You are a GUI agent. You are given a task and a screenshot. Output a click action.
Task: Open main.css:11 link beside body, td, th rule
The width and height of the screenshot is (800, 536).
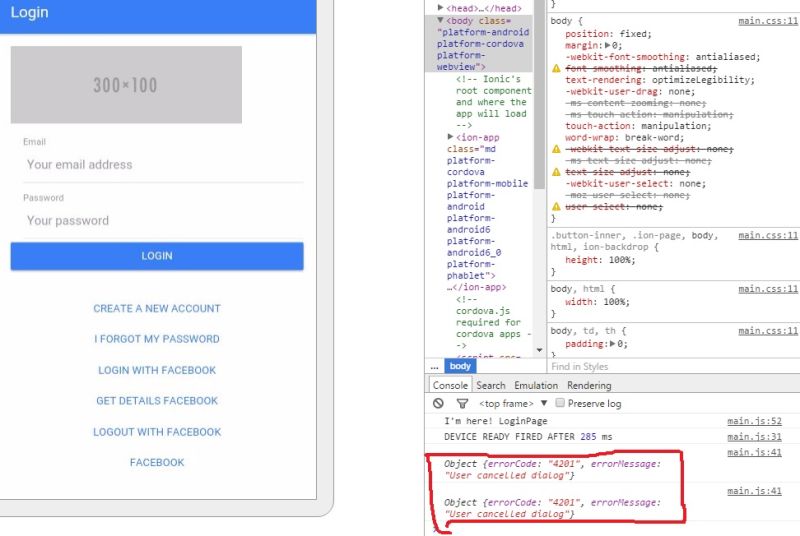coord(768,330)
